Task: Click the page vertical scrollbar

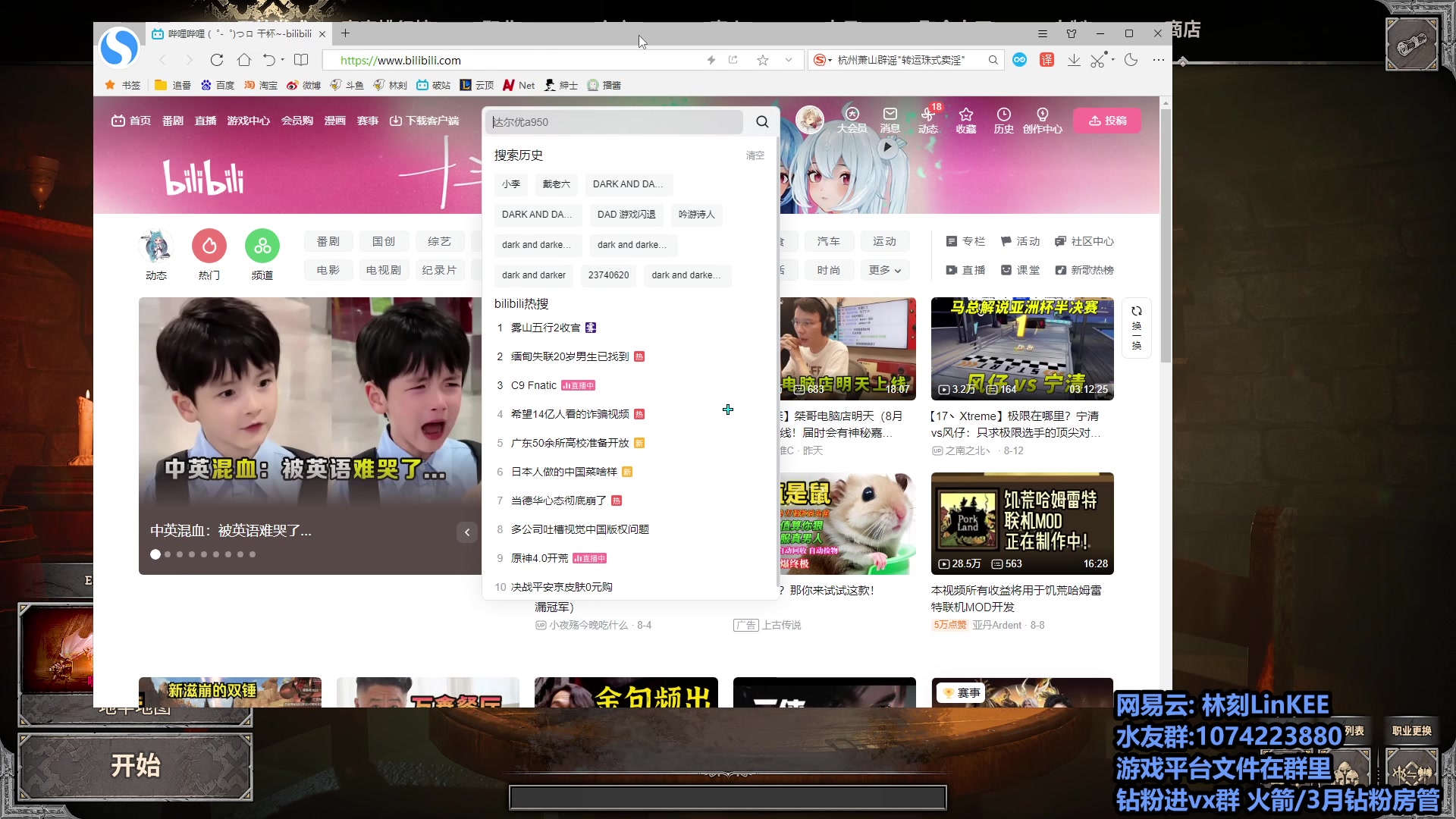Action: click(x=1166, y=235)
